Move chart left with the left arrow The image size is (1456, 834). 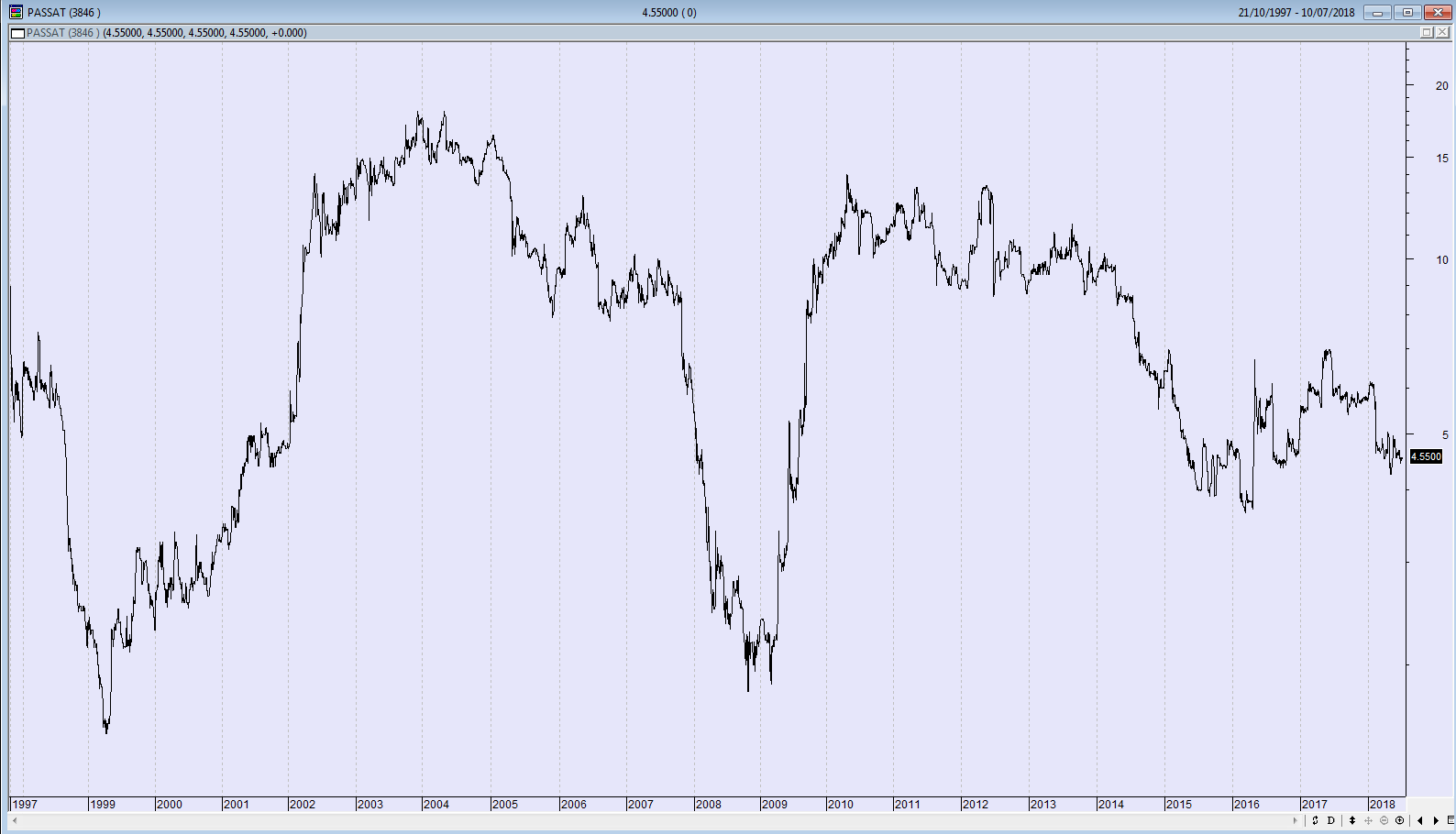click(x=1420, y=820)
